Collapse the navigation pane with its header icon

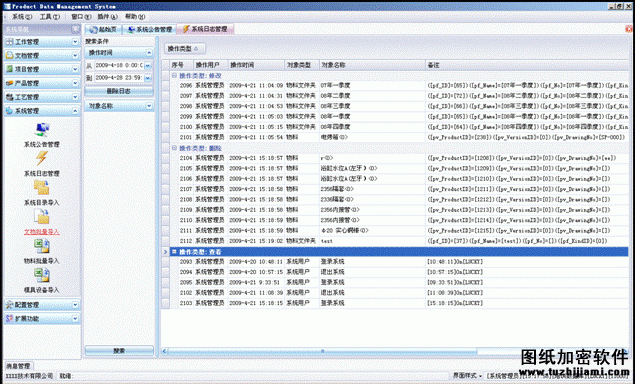[x=76, y=29]
